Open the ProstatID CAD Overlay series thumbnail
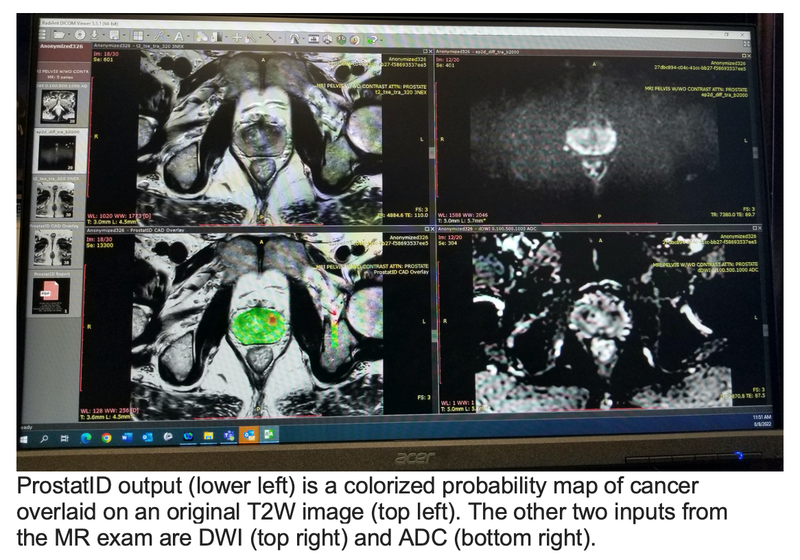 (53, 247)
